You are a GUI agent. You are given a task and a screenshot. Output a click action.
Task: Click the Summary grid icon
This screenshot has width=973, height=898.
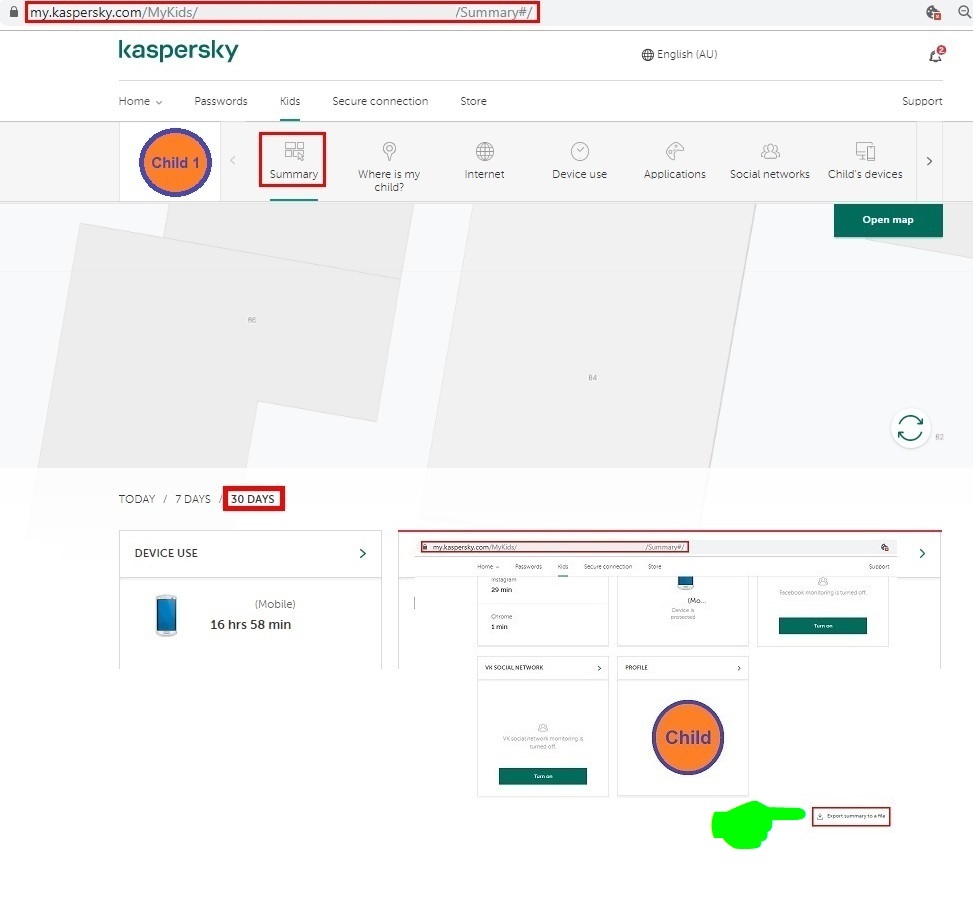tap(294, 151)
